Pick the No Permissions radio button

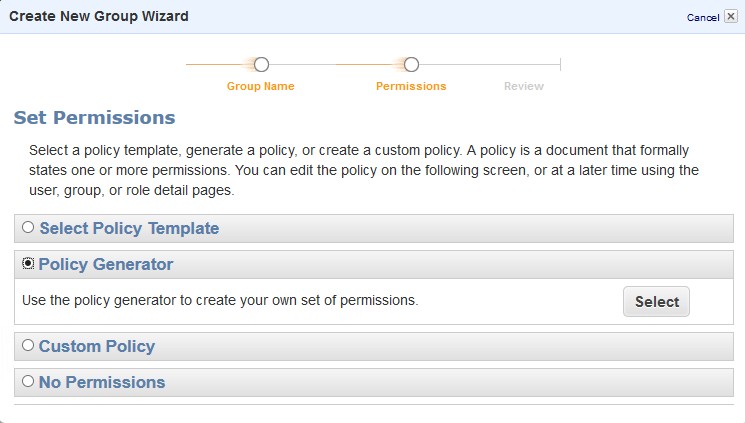28,382
